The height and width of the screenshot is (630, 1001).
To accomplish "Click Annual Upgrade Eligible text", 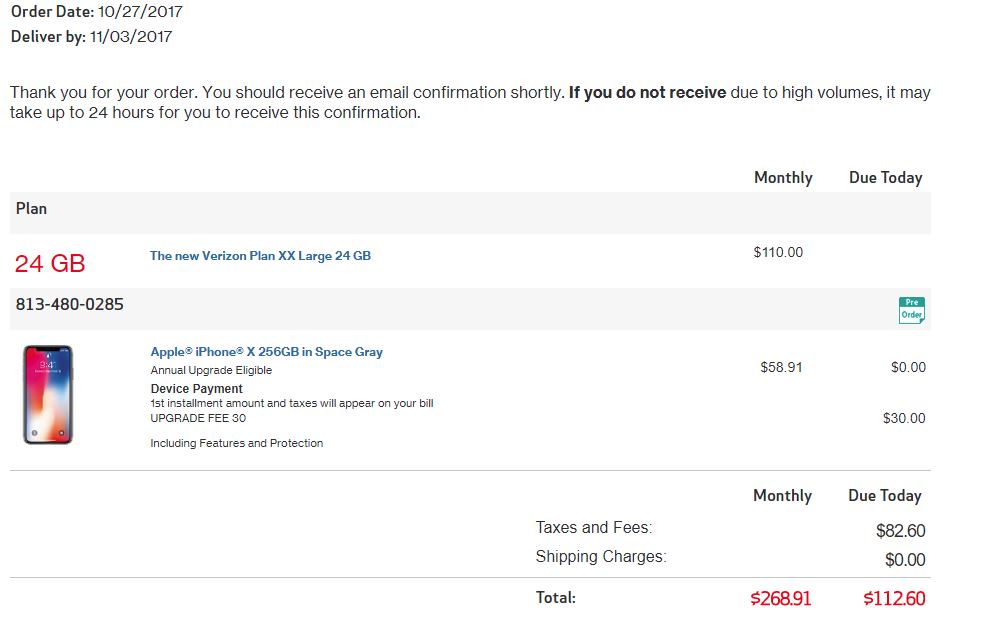I will coord(211,370).
